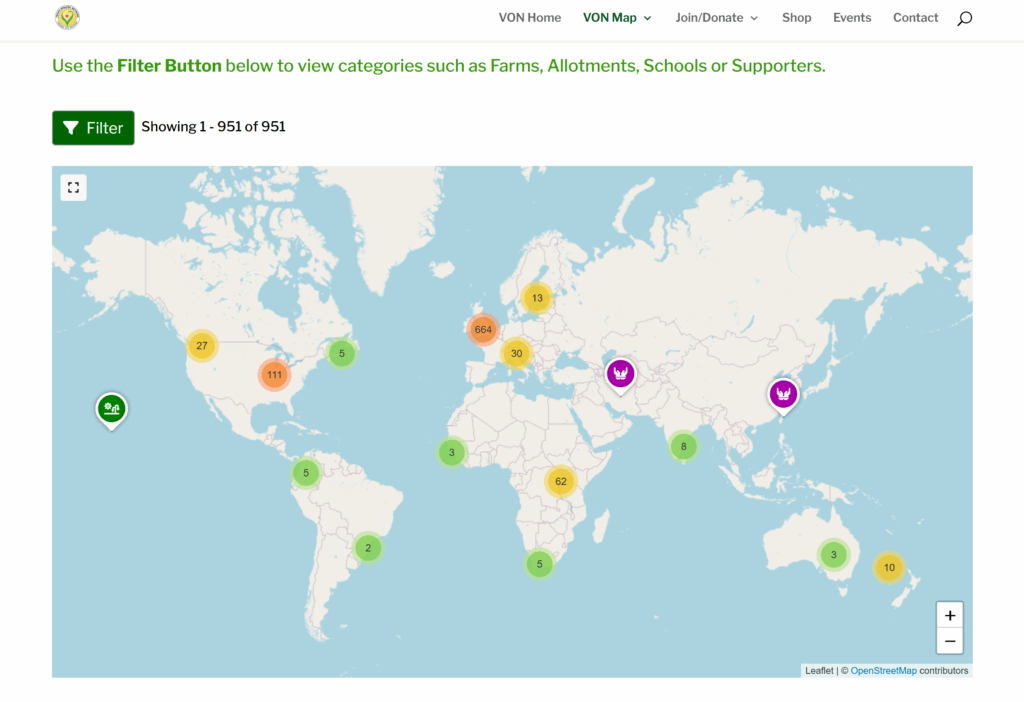Screen dimensions: 1024x702
Task: Click the purple marker over Middle East
Action: tap(621, 374)
